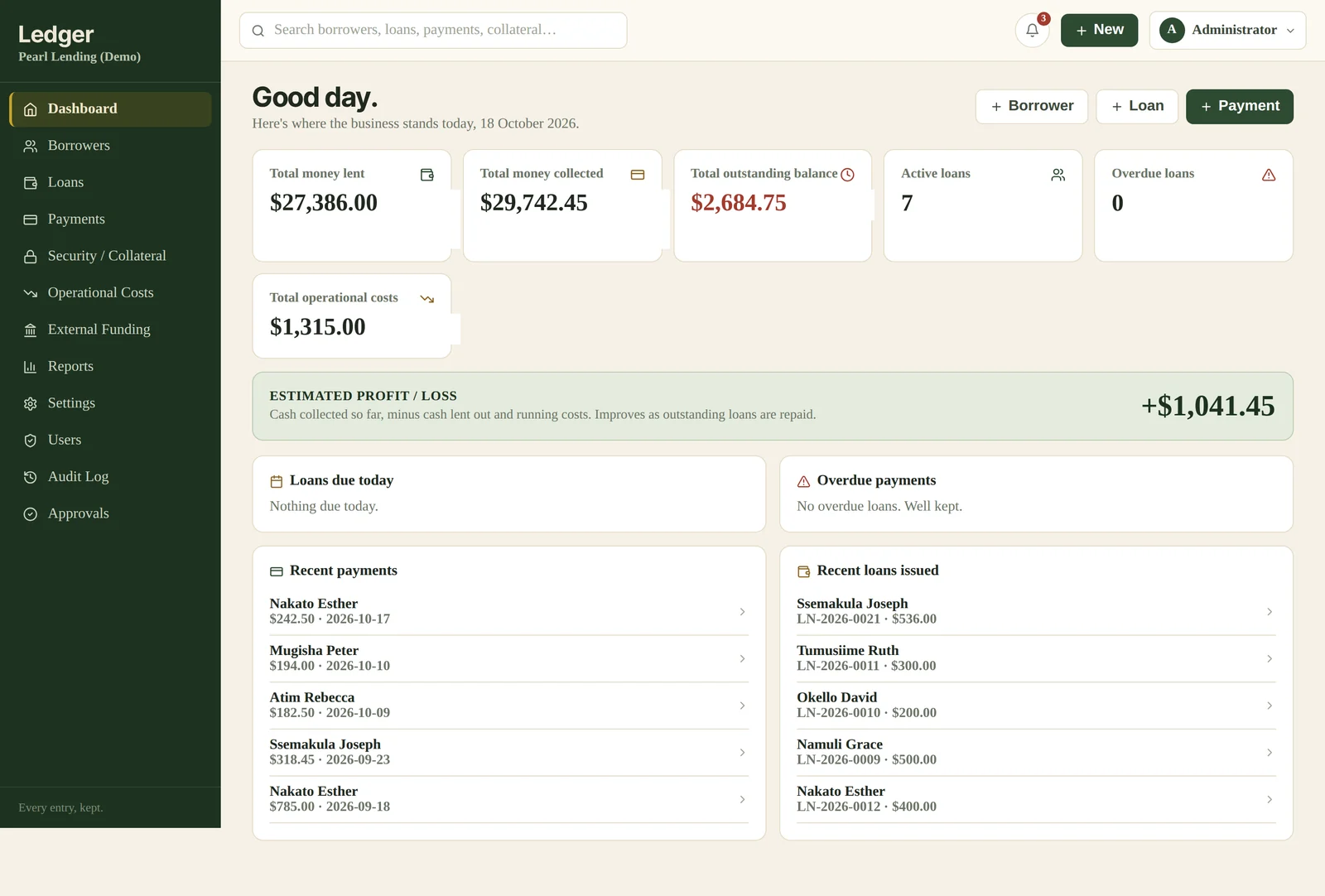Click the shield icon for Users

(31, 441)
